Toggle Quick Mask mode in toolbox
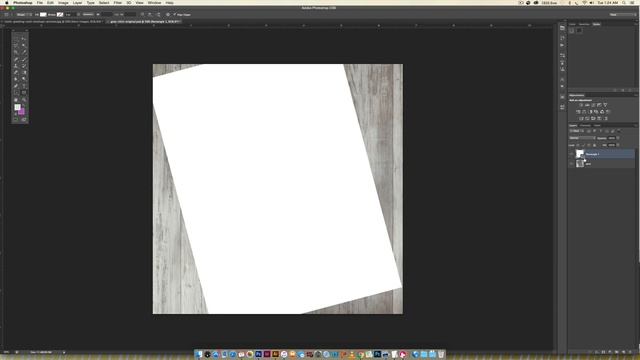640x360 pixels. click(x=16, y=119)
